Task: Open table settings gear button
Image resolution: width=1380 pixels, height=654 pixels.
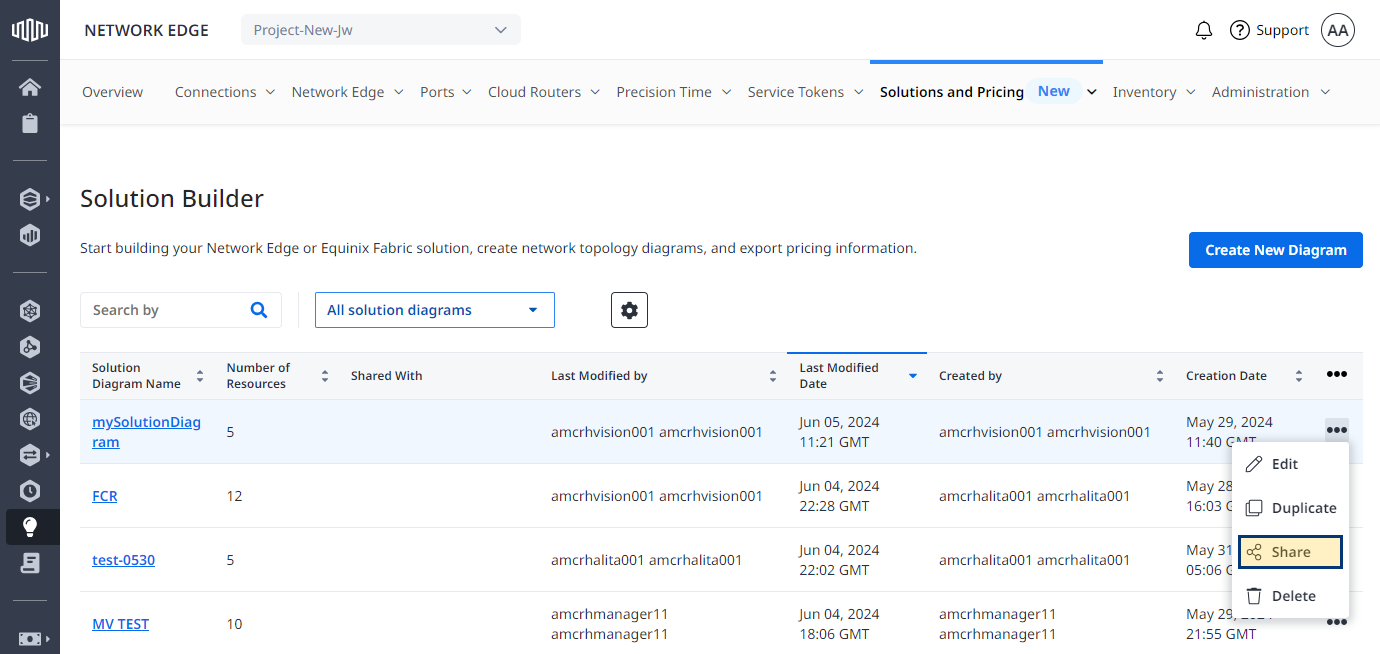Action: tap(629, 310)
